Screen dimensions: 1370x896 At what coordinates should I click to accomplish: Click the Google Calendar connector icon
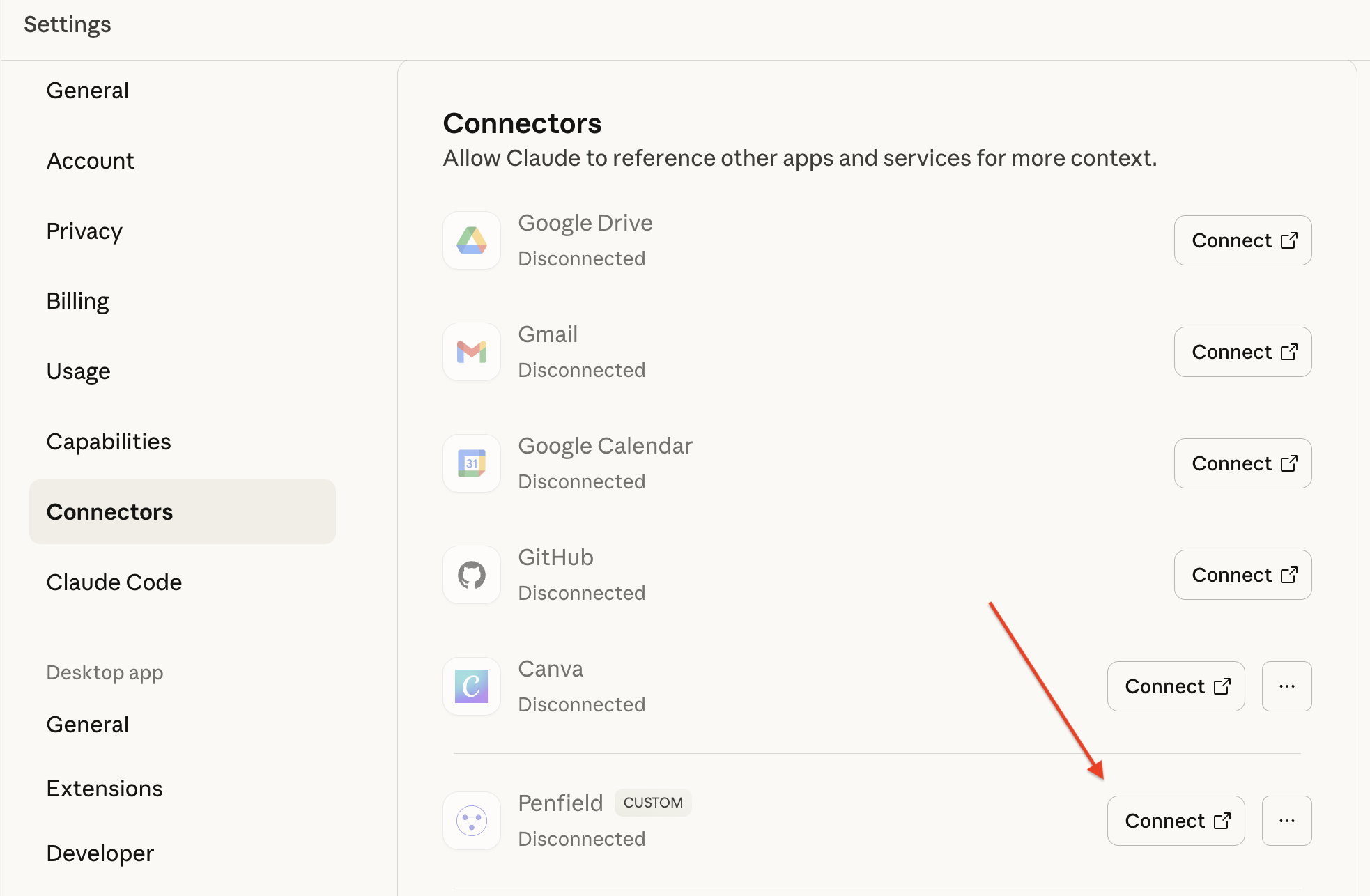point(472,463)
